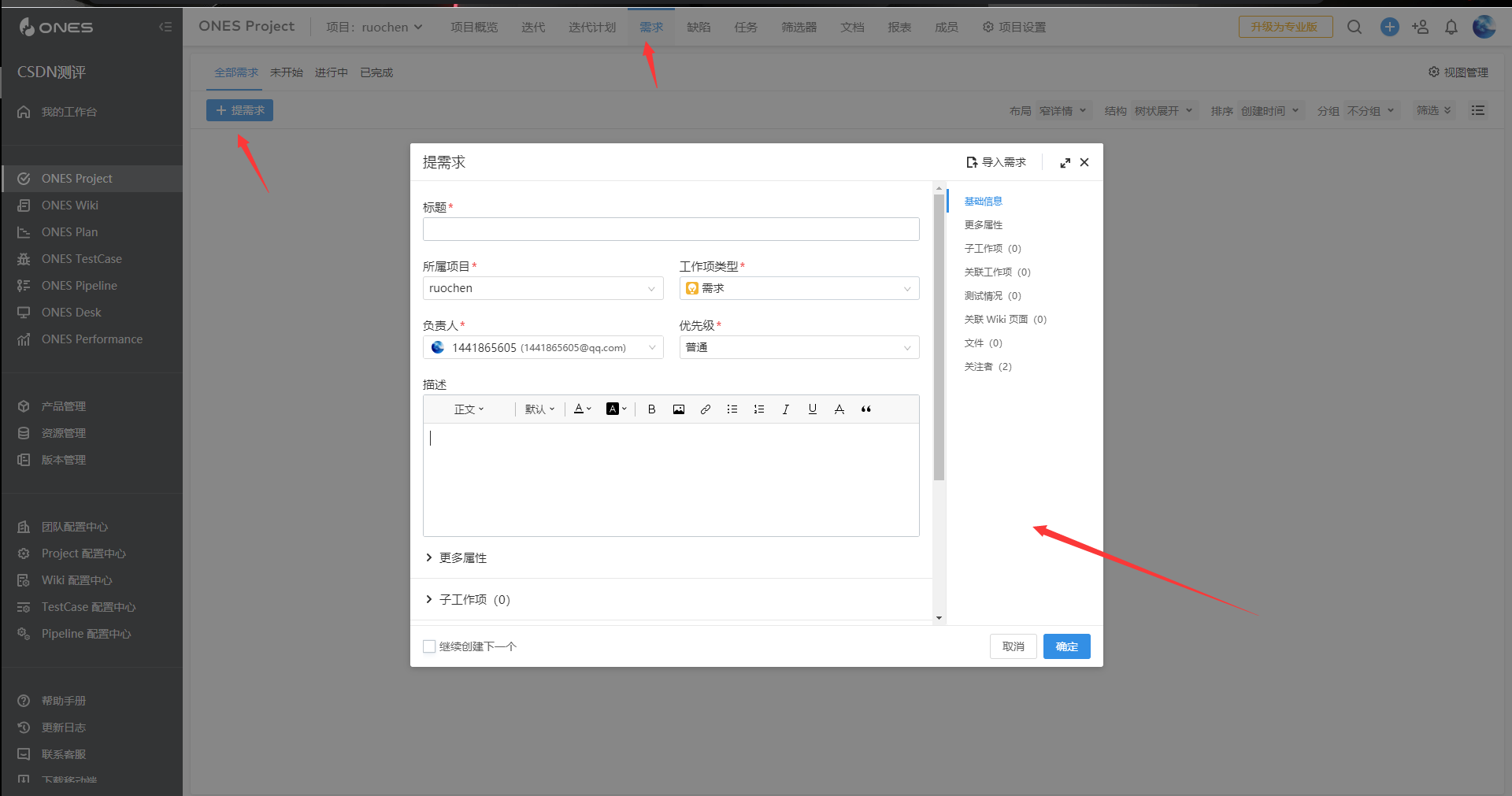The width and height of the screenshot is (1512, 796).
Task: Open search with the magnifier icon
Action: (1354, 26)
